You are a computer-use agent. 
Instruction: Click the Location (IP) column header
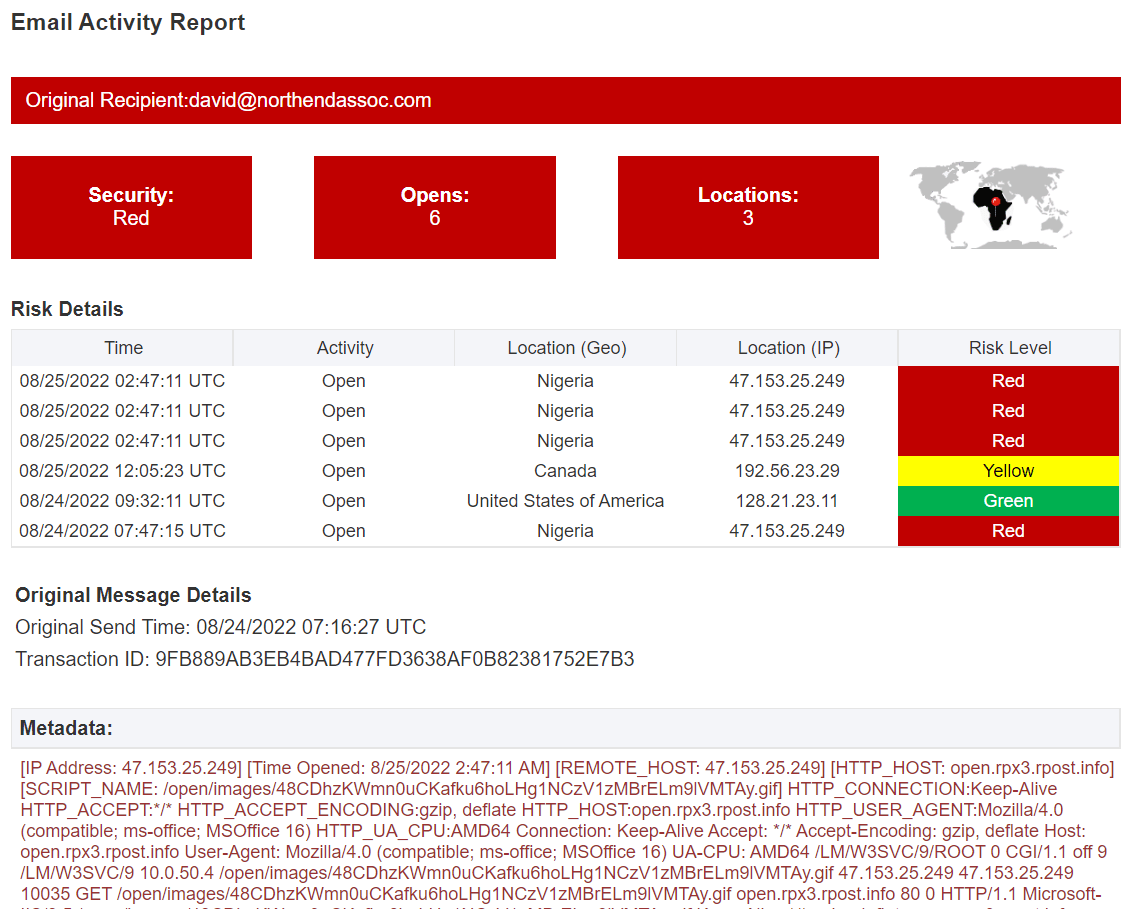tap(787, 347)
